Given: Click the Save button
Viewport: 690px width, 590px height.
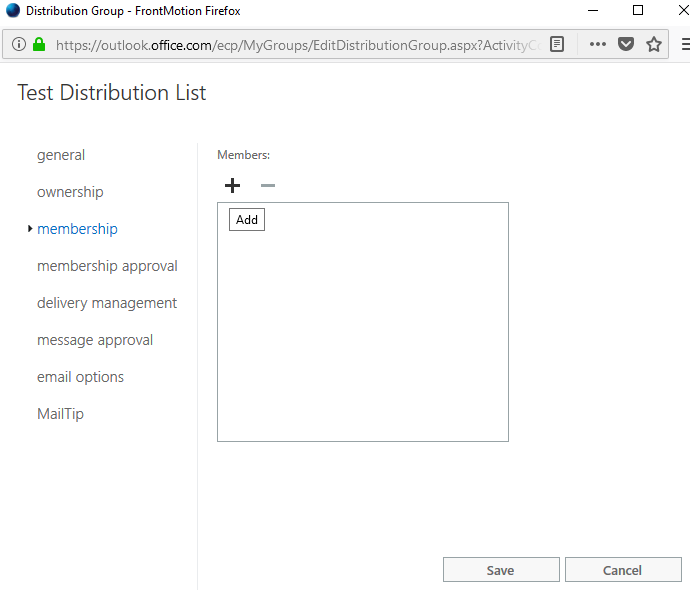Looking at the screenshot, I should 500,570.
